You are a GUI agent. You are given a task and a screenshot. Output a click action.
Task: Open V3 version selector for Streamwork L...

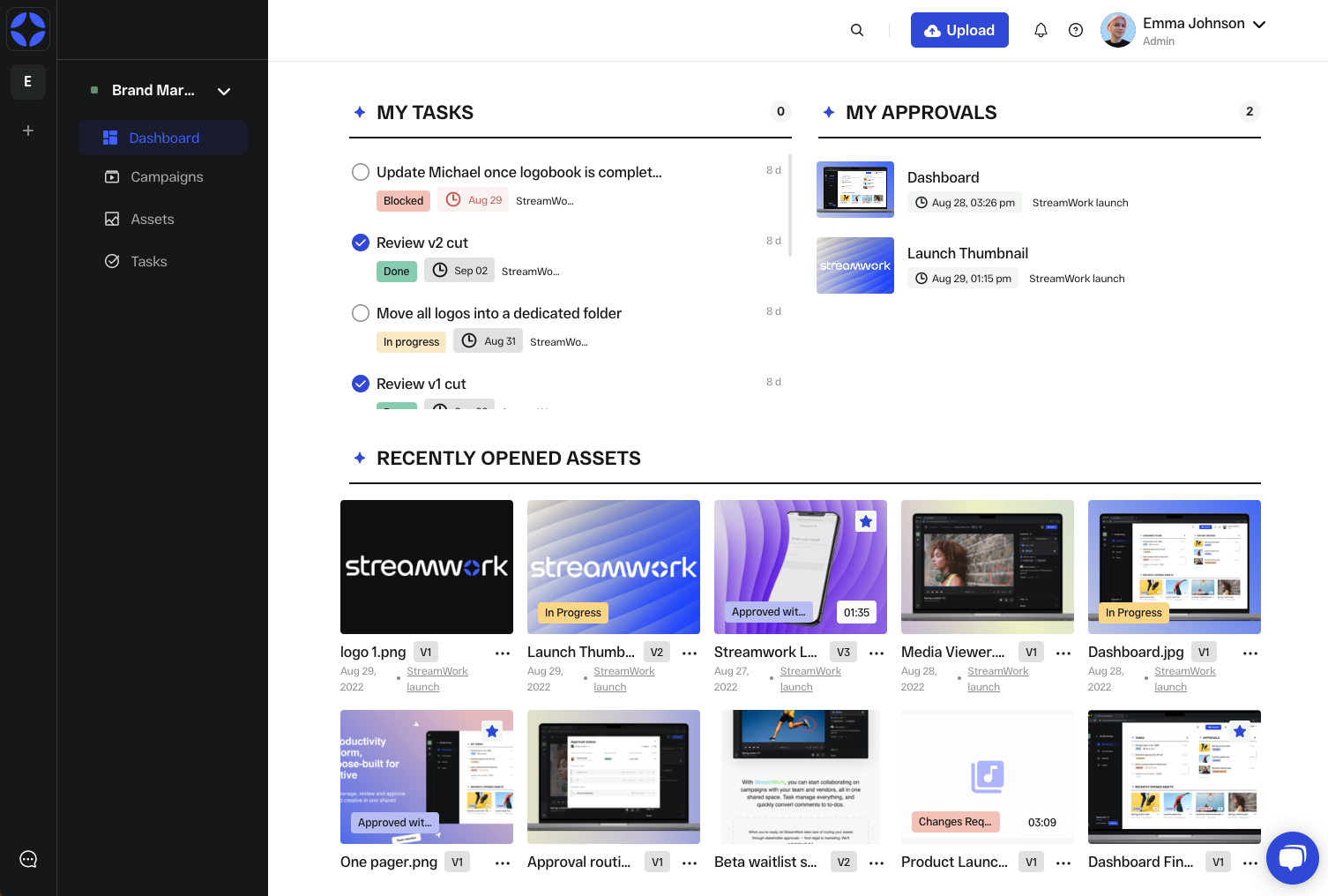[x=844, y=653]
